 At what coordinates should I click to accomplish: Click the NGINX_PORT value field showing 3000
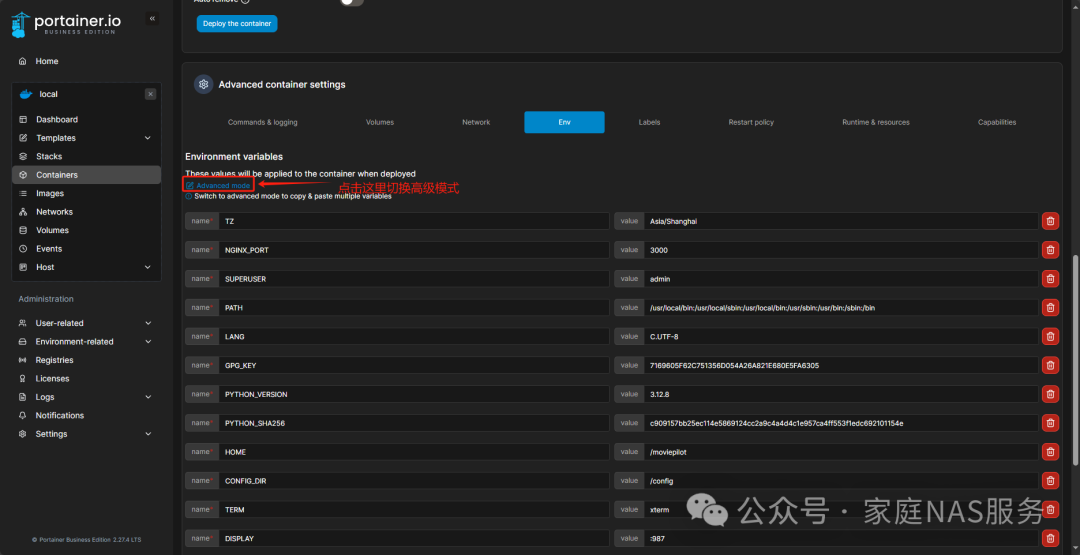point(841,250)
